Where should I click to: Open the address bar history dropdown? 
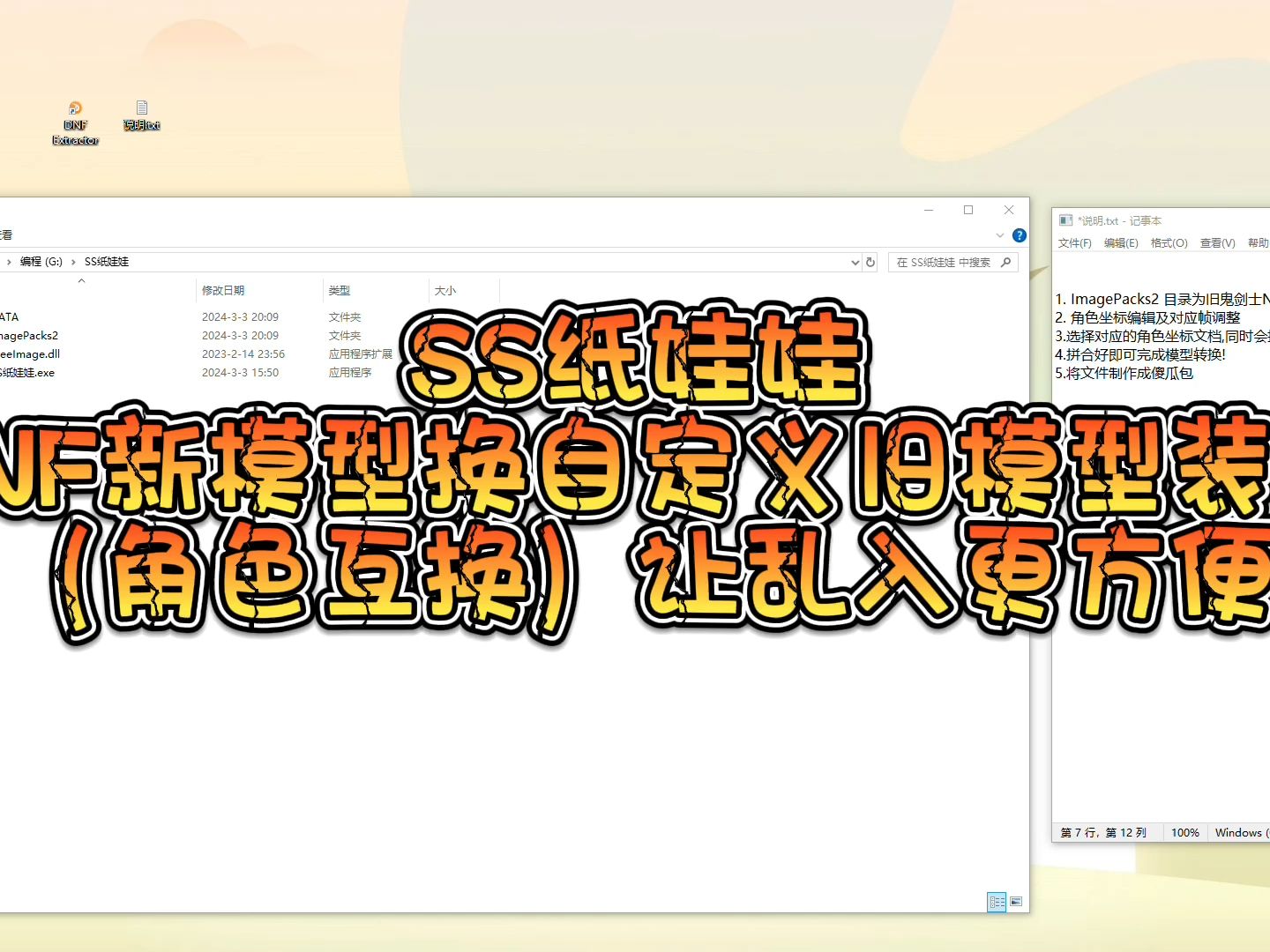[855, 262]
